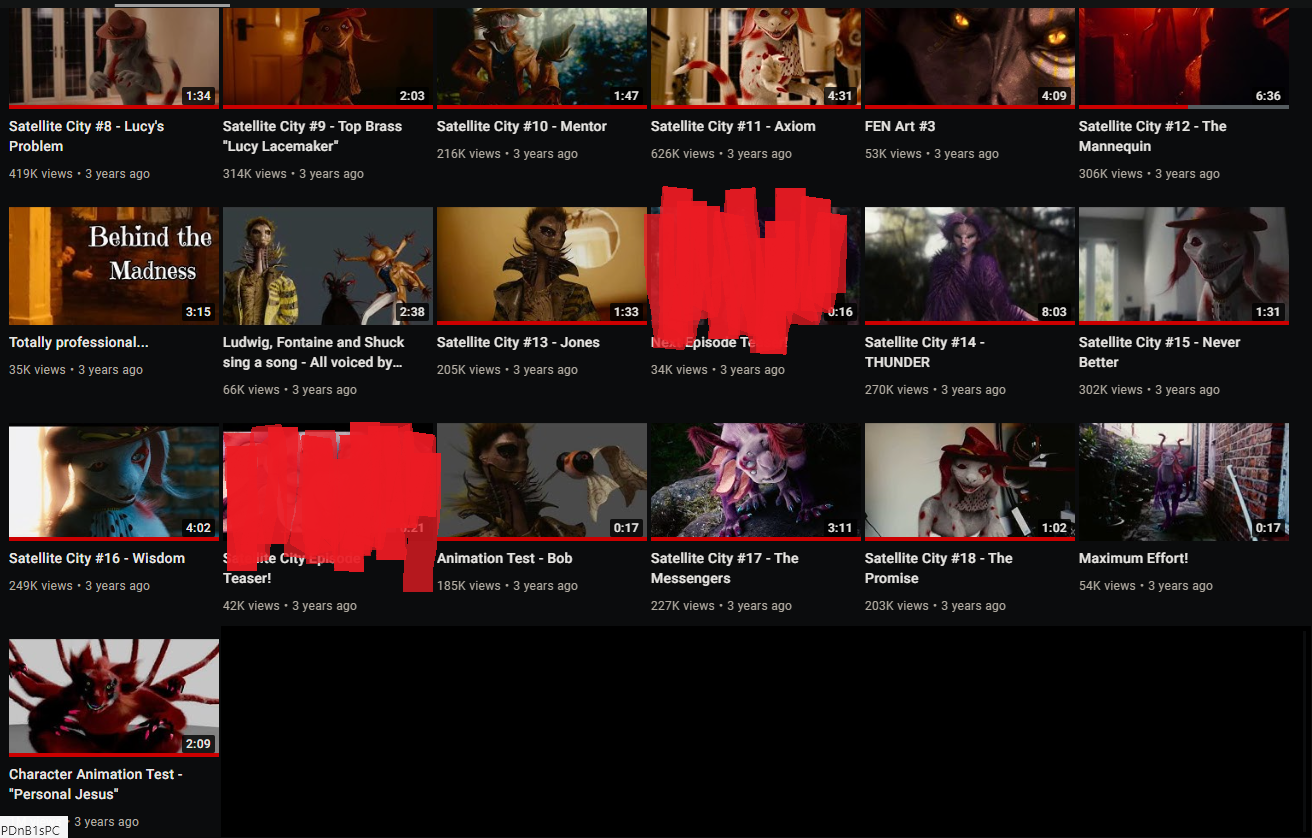Click the 2:03 duration badge on Top Brass

coord(412,96)
